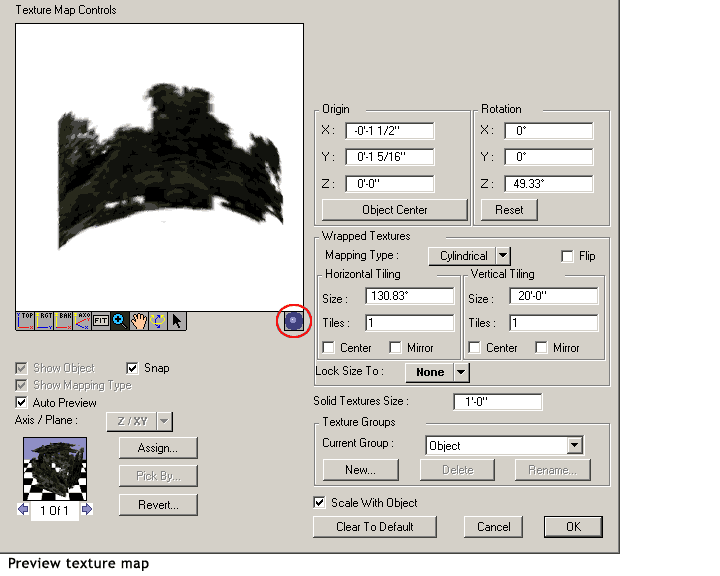Toggle the Snap checkbox
The image size is (720, 576).
tap(132, 368)
